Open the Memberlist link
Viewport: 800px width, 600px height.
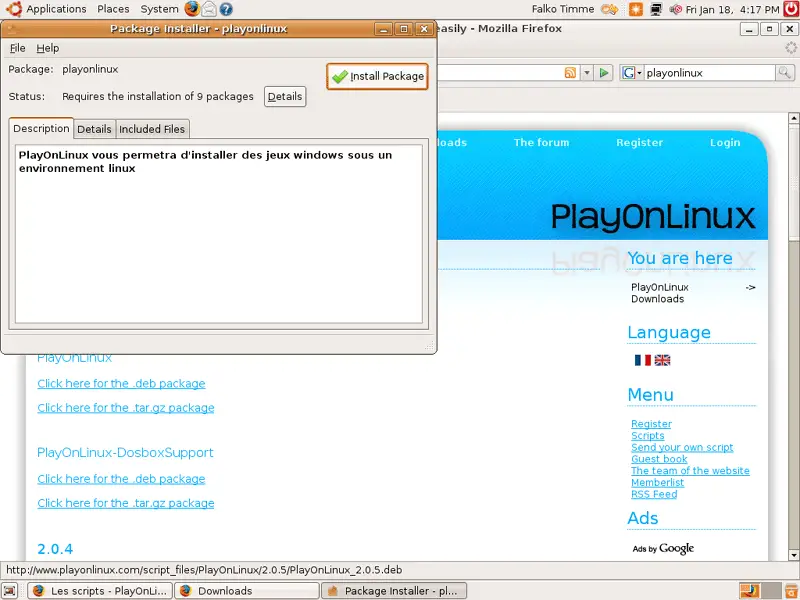tap(657, 483)
